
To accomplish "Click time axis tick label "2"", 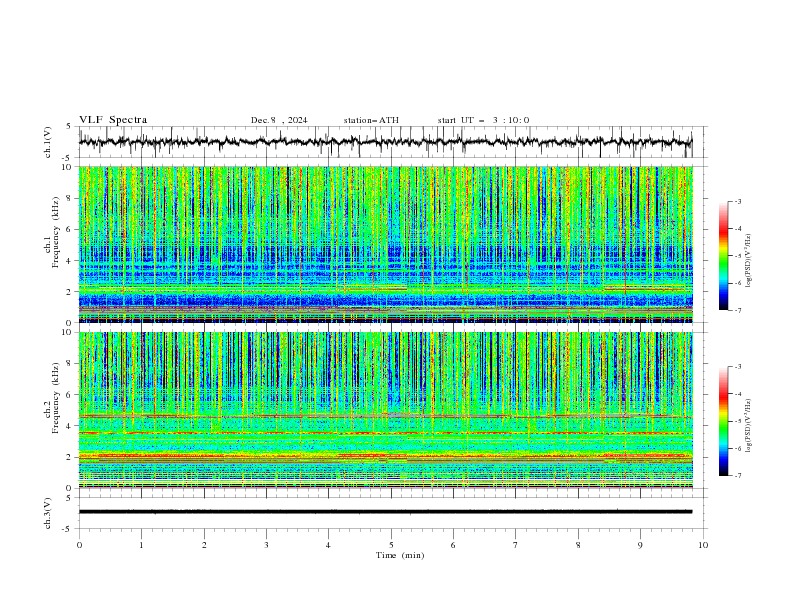I will (x=204, y=545).
